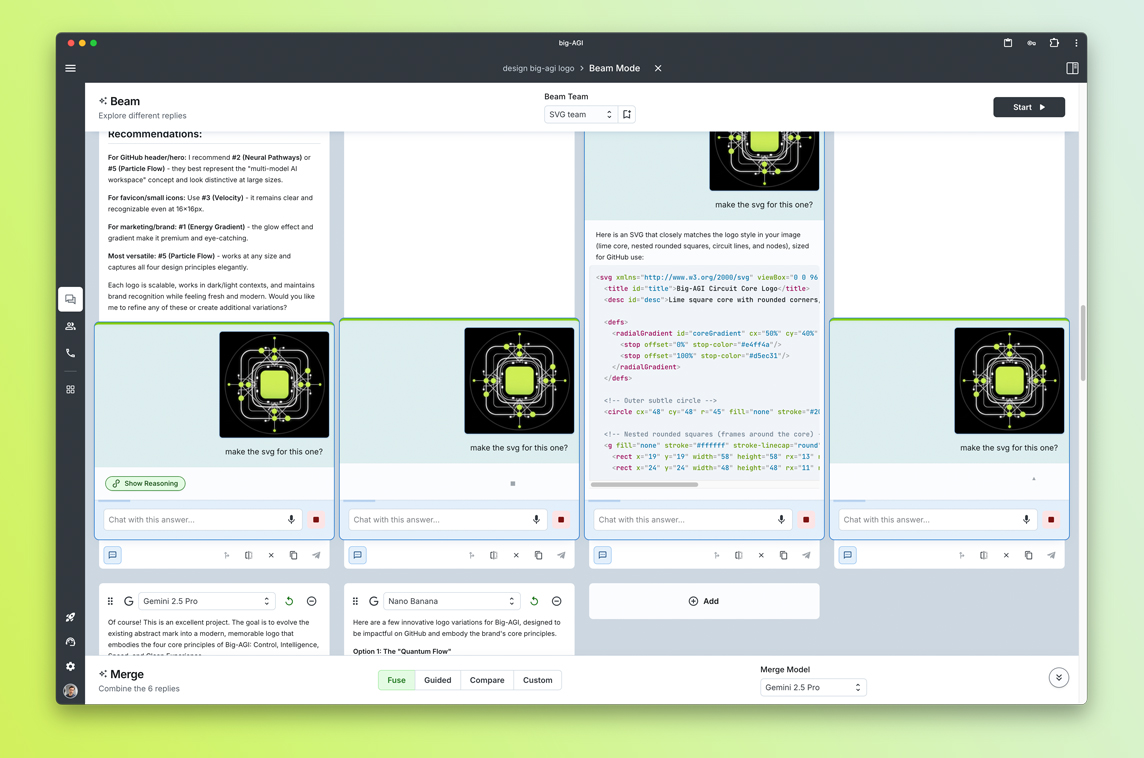This screenshot has height=758, width=1144.
Task: Close Beam Mode with the X
Action: pos(658,68)
